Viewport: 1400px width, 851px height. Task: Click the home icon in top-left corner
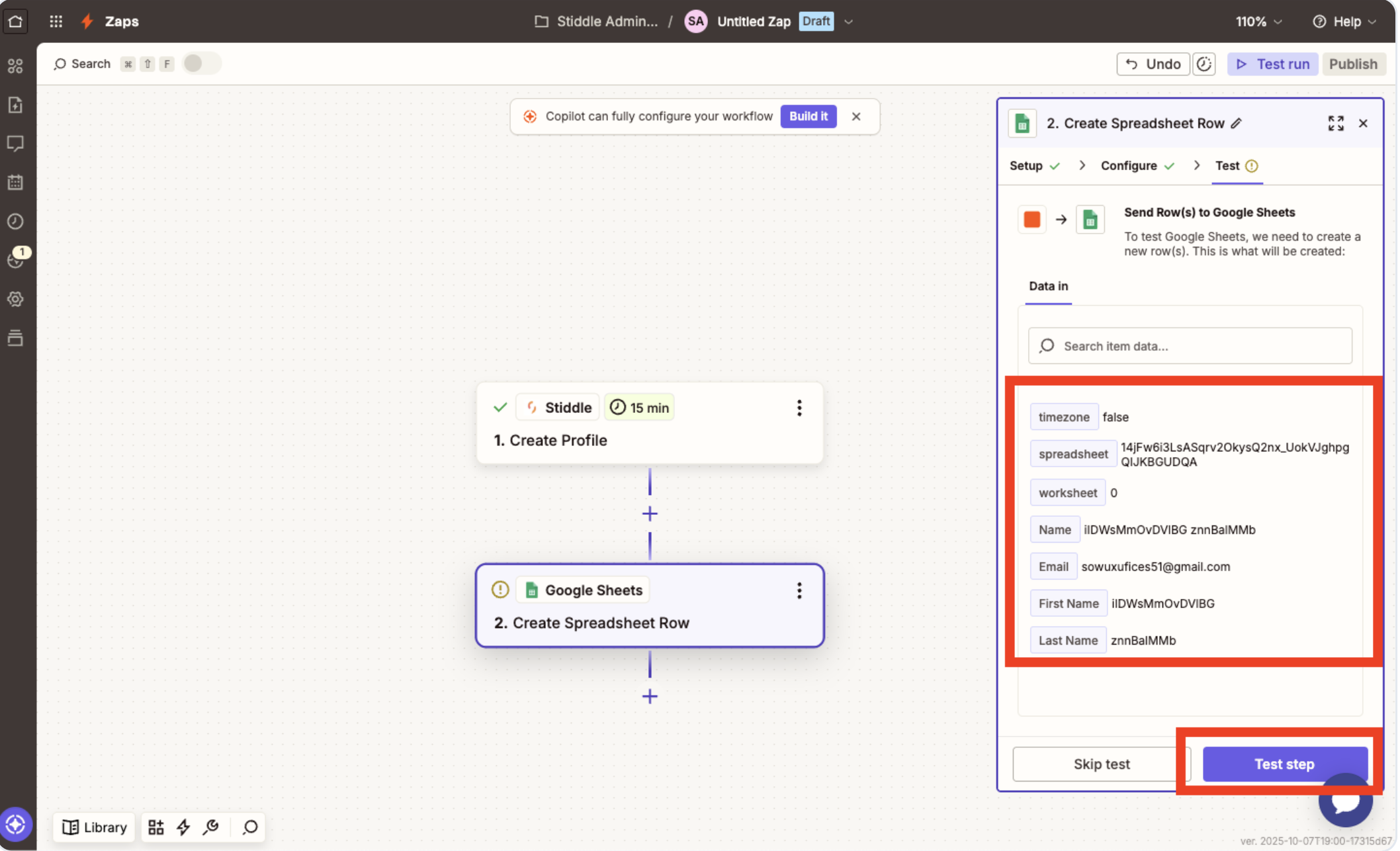15,21
